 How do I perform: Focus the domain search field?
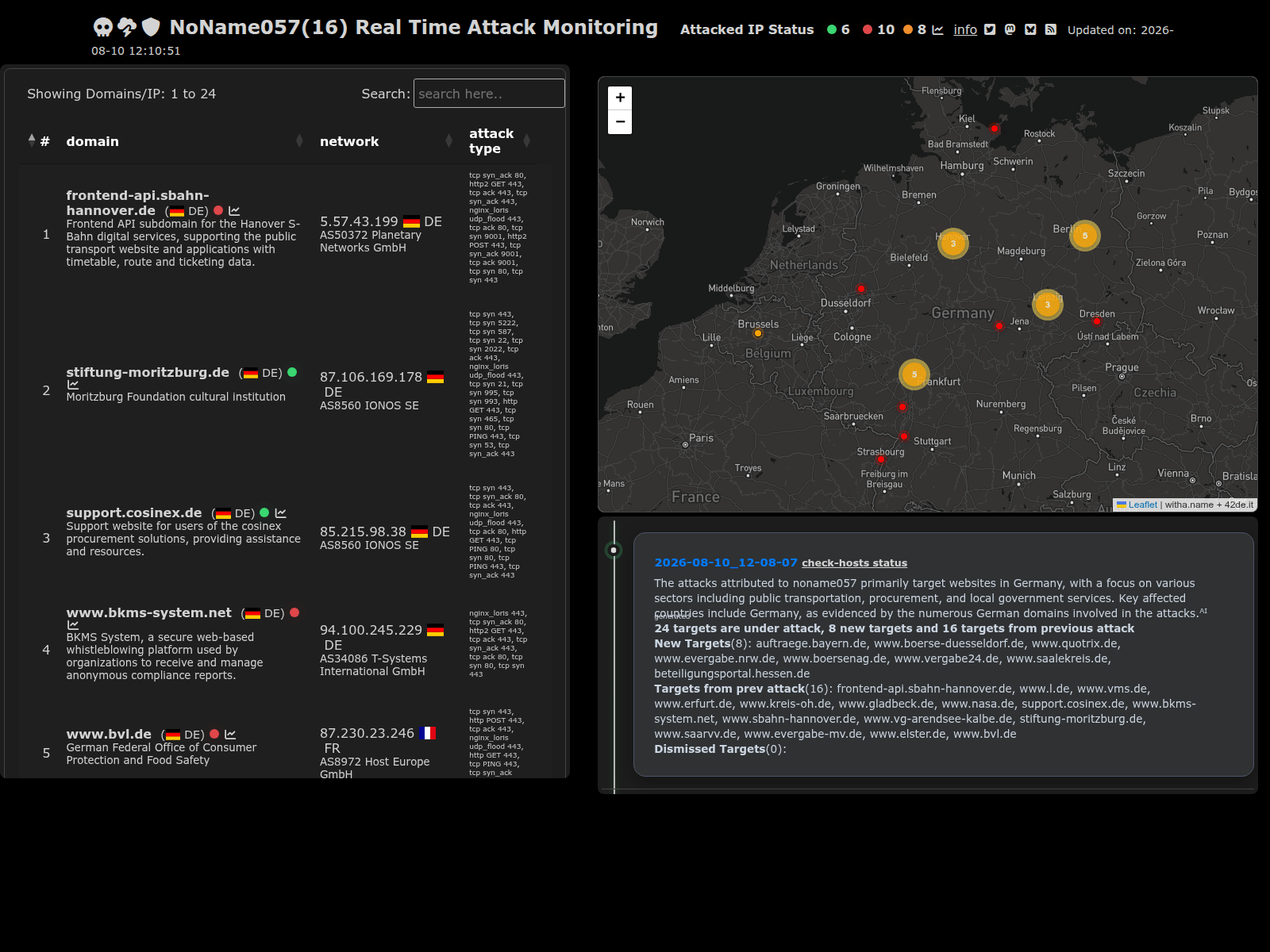point(489,94)
